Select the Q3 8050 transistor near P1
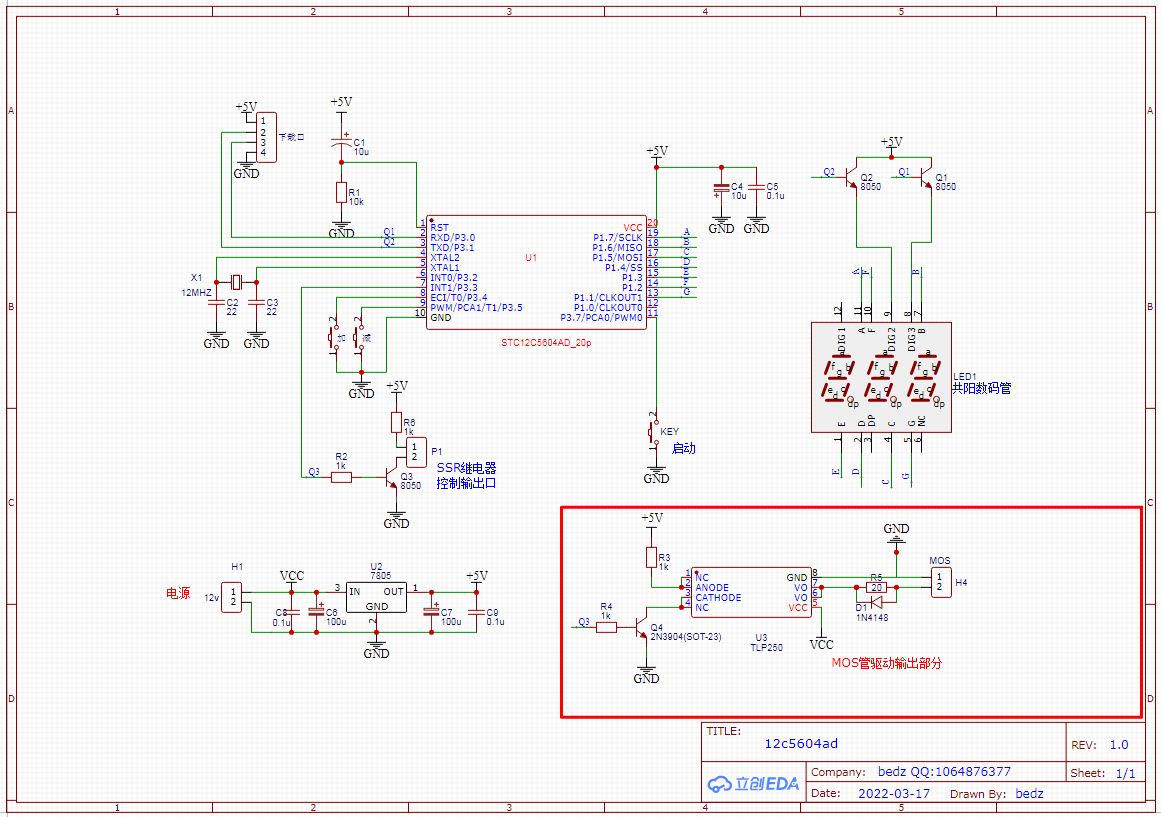This screenshot has height=817, width=1161. [x=391, y=478]
